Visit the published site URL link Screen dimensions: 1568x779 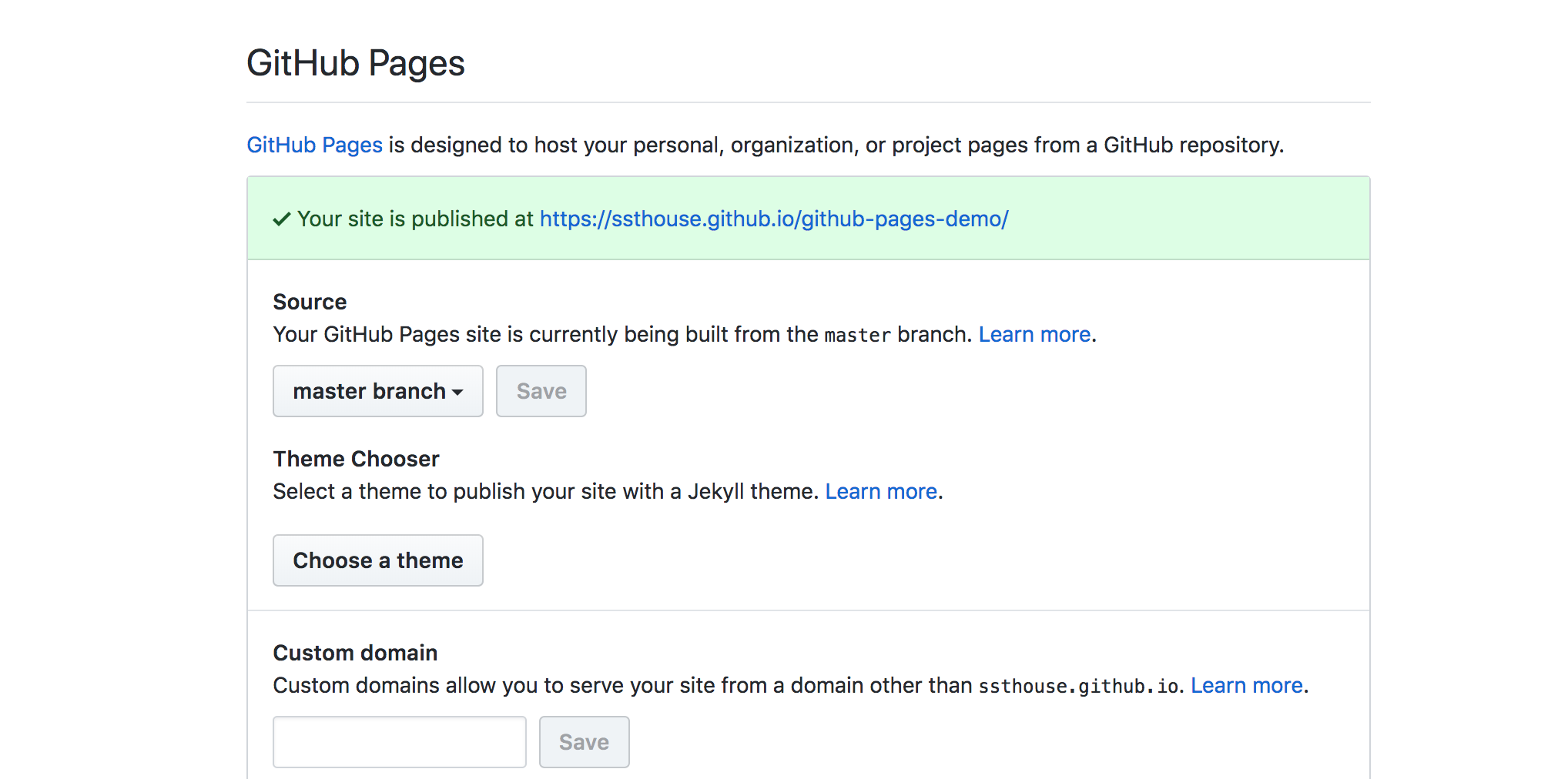[773, 219]
